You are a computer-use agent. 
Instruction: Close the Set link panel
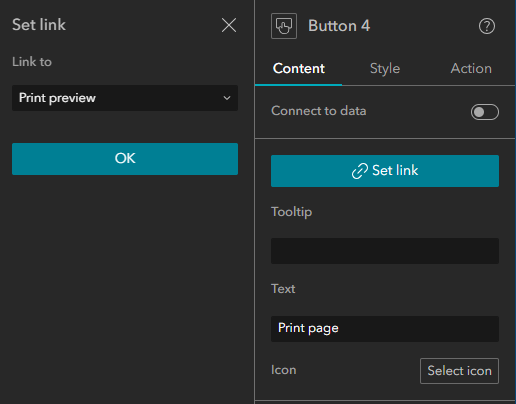tap(229, 25)
